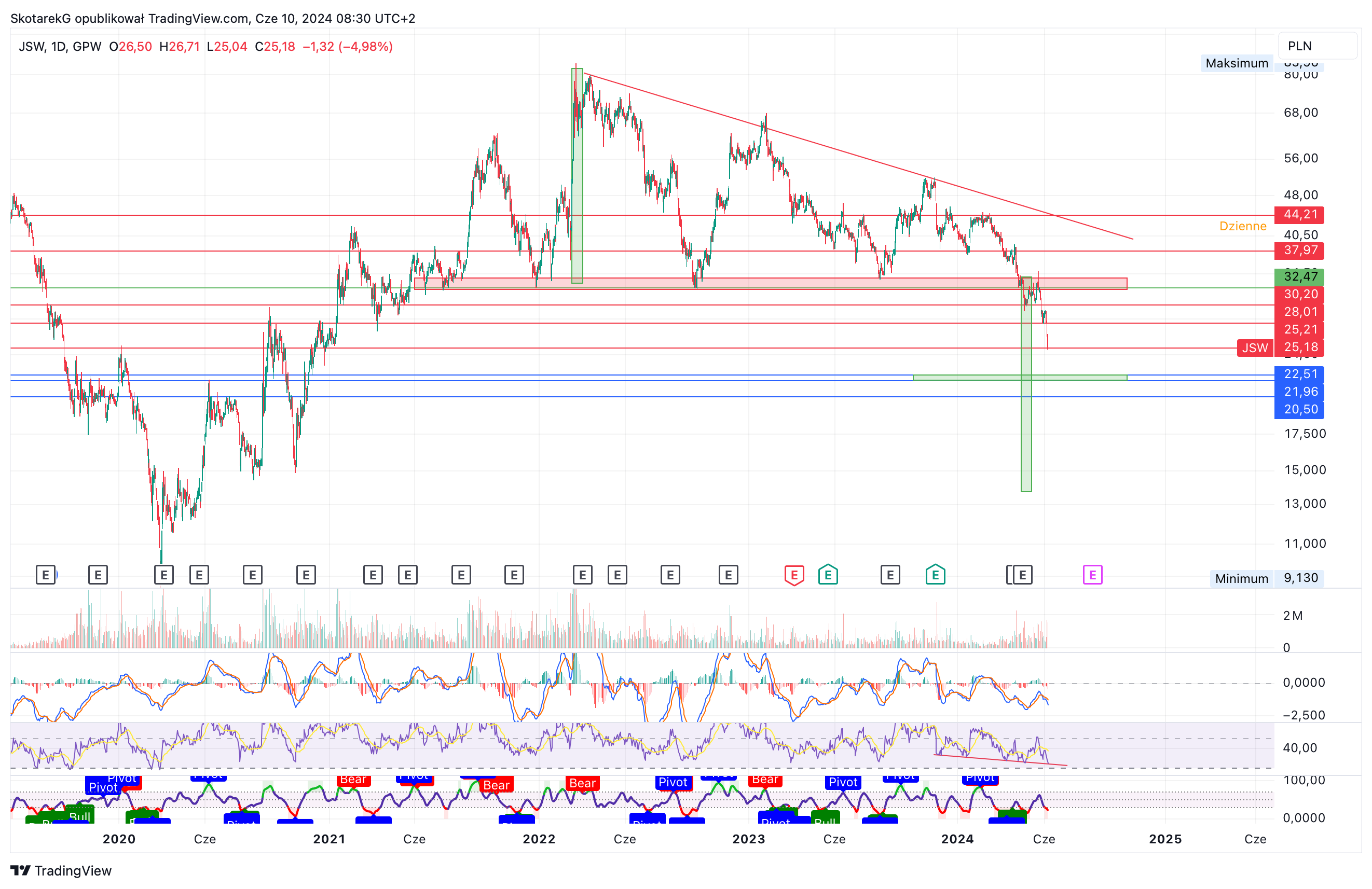
Task: Select the blue 22,51 price label
Action: [1300, 374]
